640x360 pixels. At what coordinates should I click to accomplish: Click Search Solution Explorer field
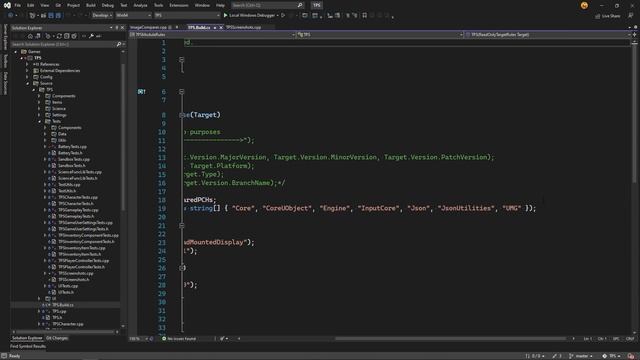click(x=65, y=44)
